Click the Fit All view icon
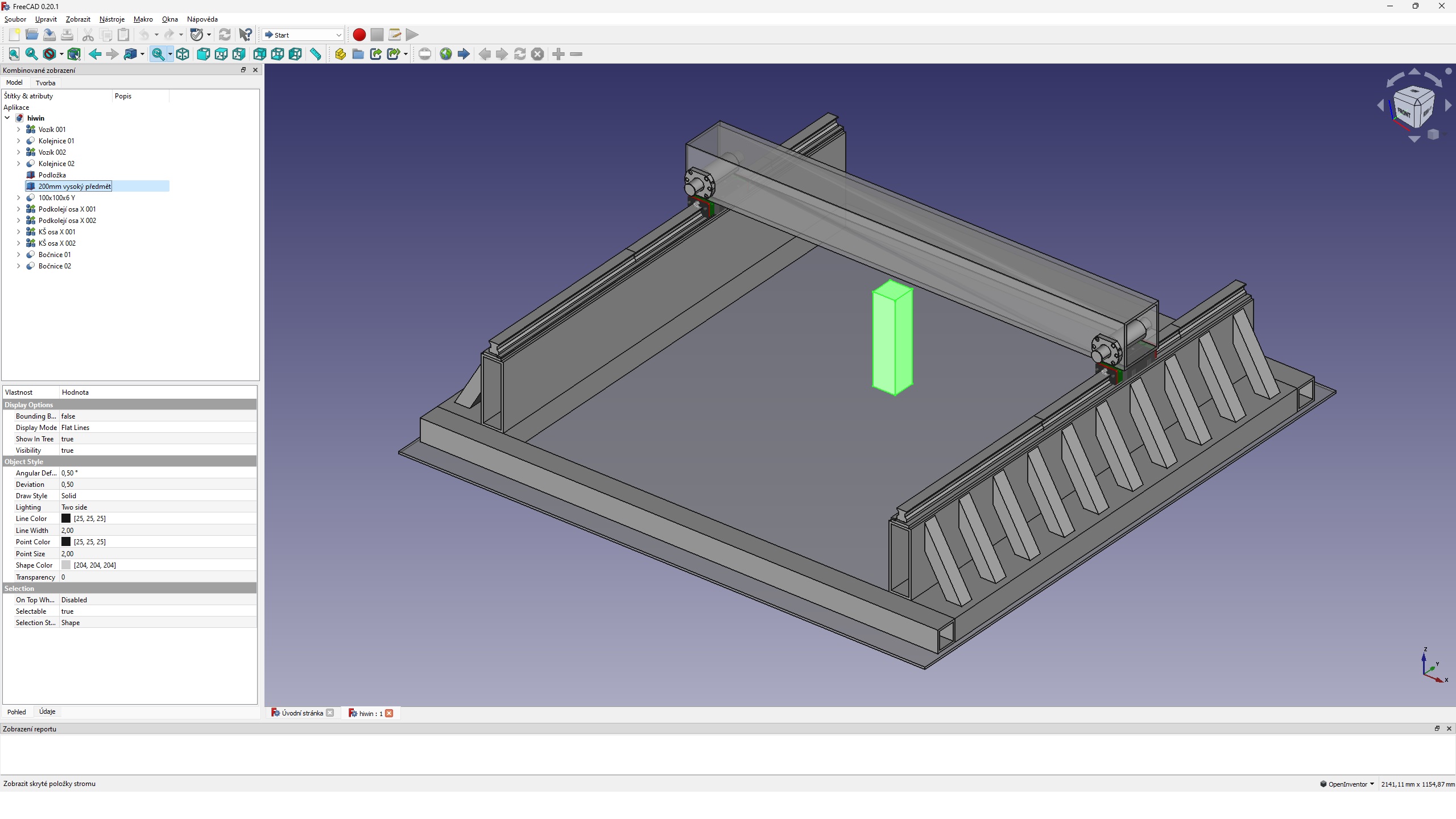The image size is (1456, 819). (14, 54)
